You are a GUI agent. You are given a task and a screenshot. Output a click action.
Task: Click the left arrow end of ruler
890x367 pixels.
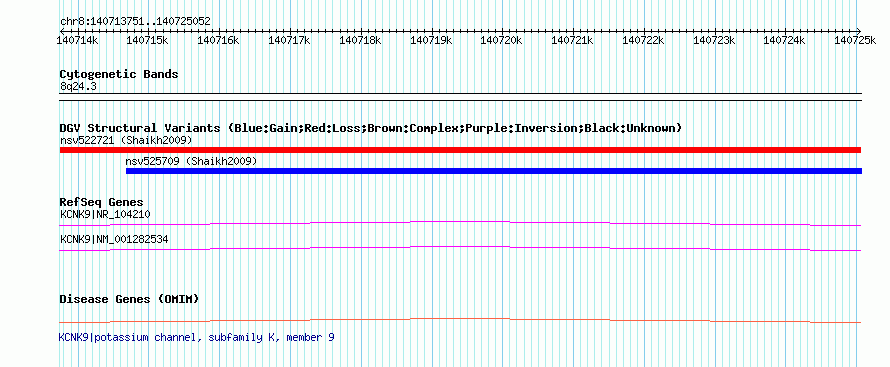62,31
